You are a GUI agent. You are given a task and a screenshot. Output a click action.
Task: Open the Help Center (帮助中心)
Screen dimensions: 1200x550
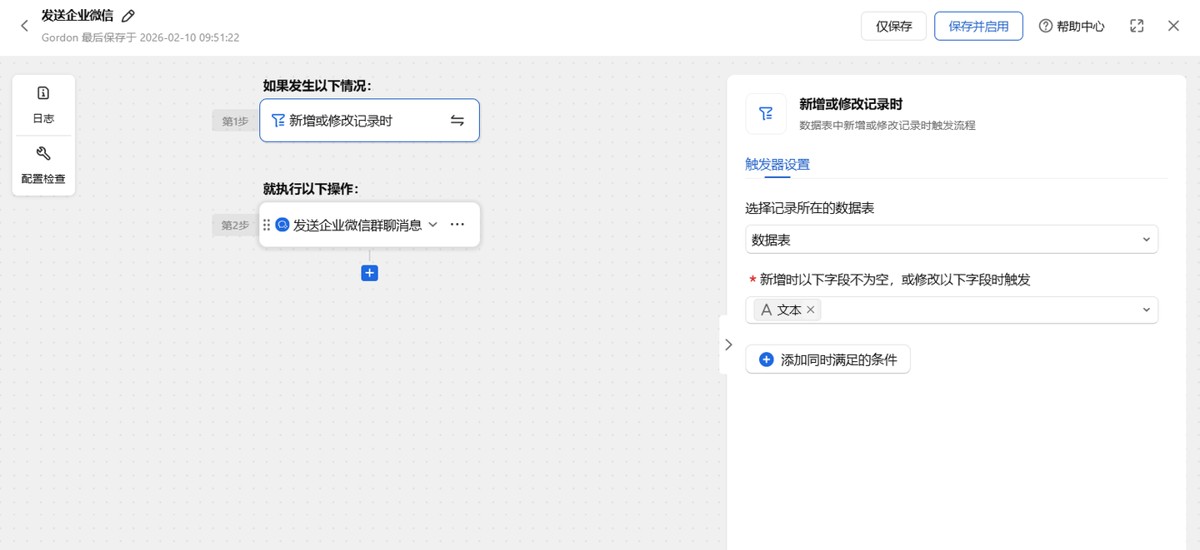1071,26
